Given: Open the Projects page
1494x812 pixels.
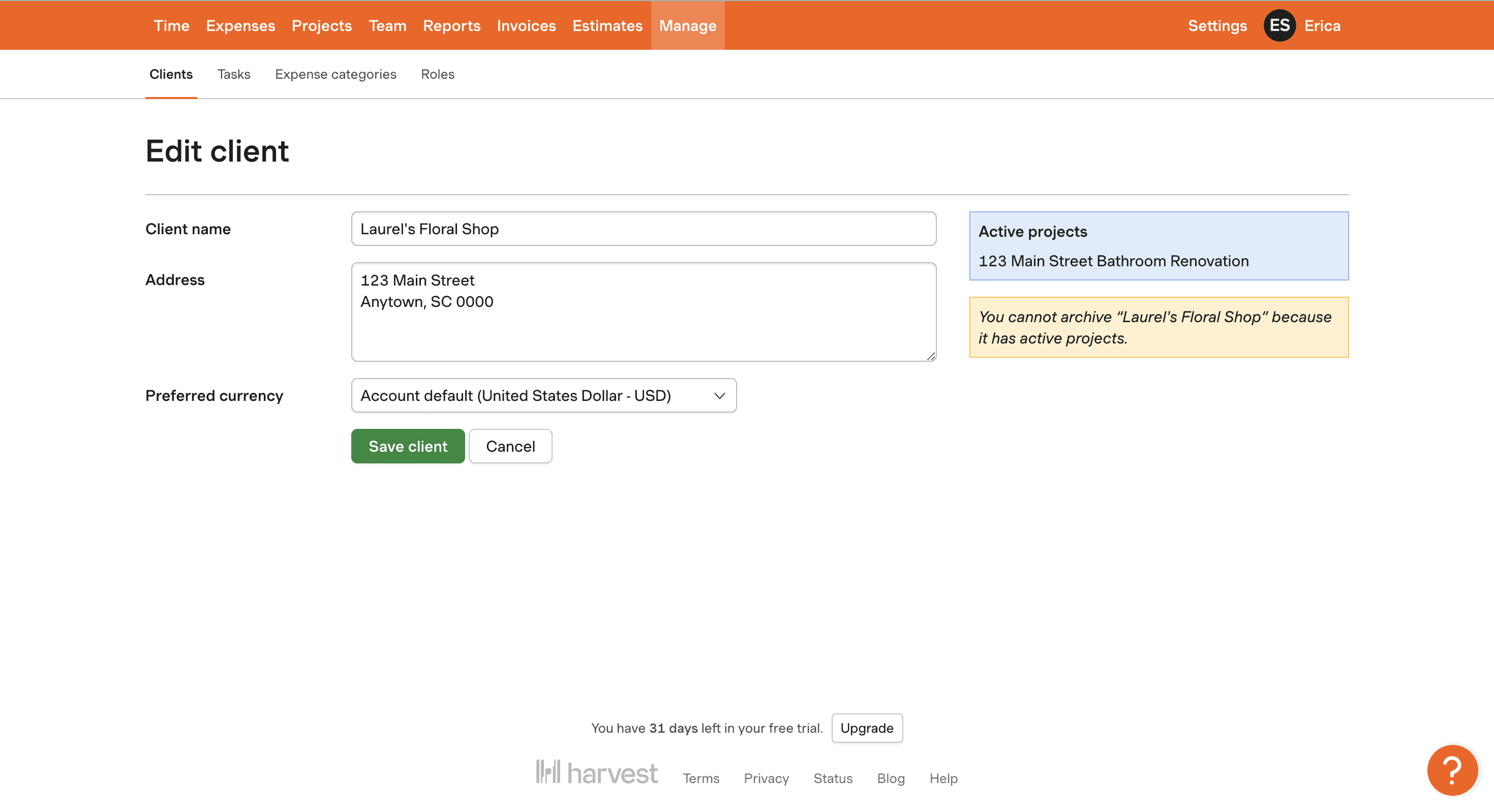Looking at the screenshot, I should point(321,25).
